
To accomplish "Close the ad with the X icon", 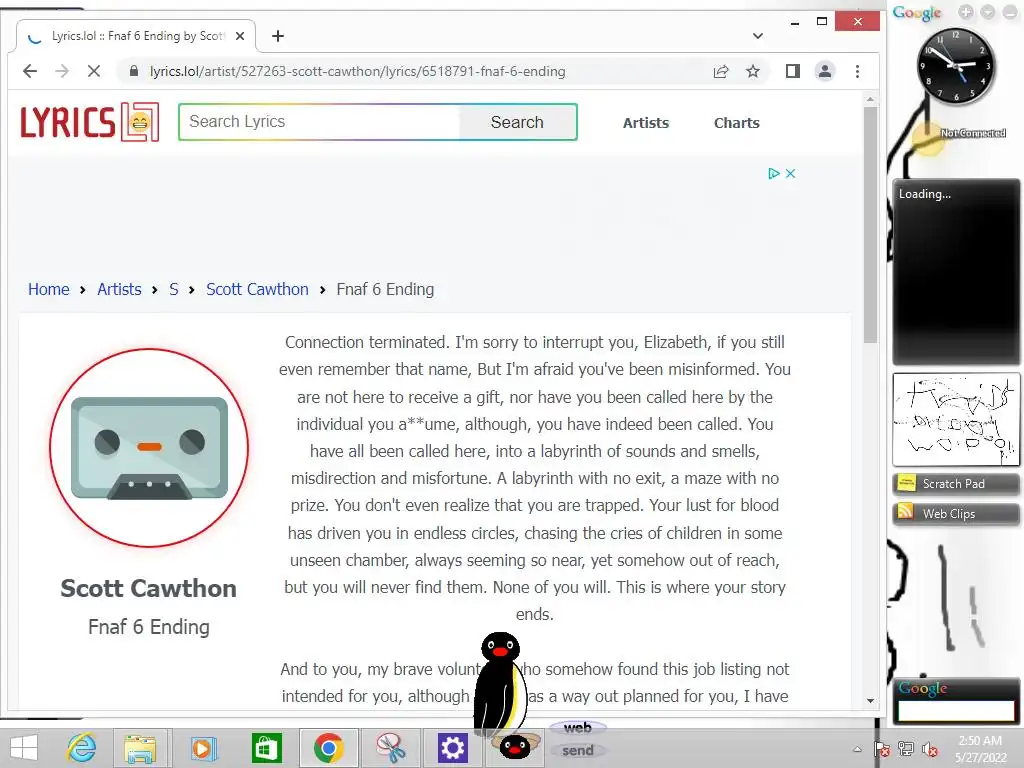I will (x=790, y=174).
